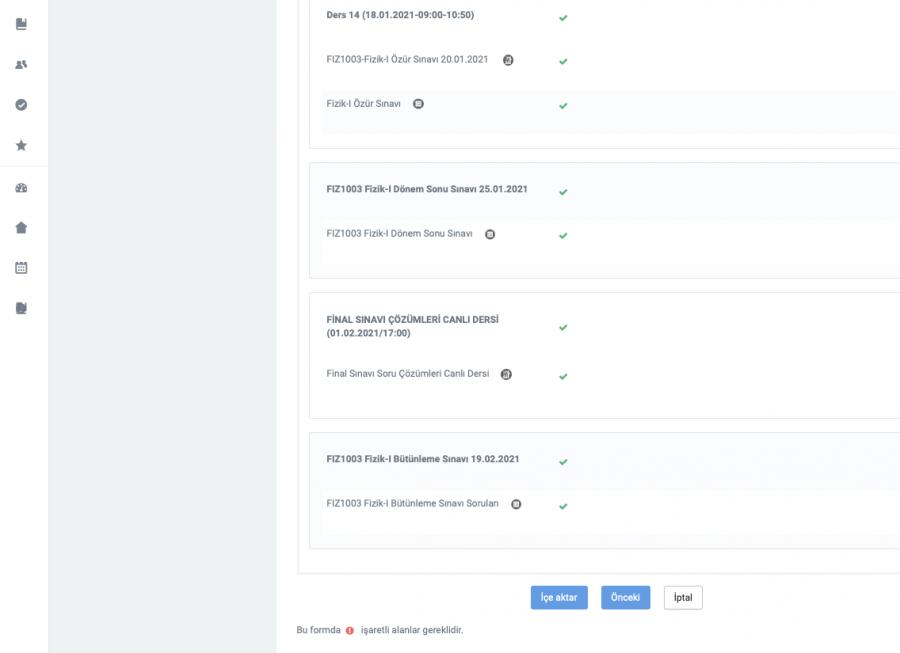The image size is (900, 653).
Task: Open the Dashboard gauge icon in sidebar
Action: 21,188
